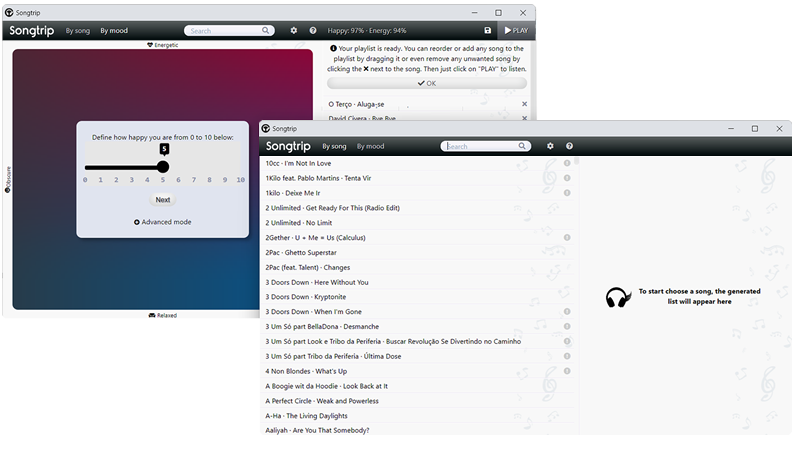Click headphones icon in empty playlist panel
This screenshot has height=453, width=800.
tap(617, 297)
